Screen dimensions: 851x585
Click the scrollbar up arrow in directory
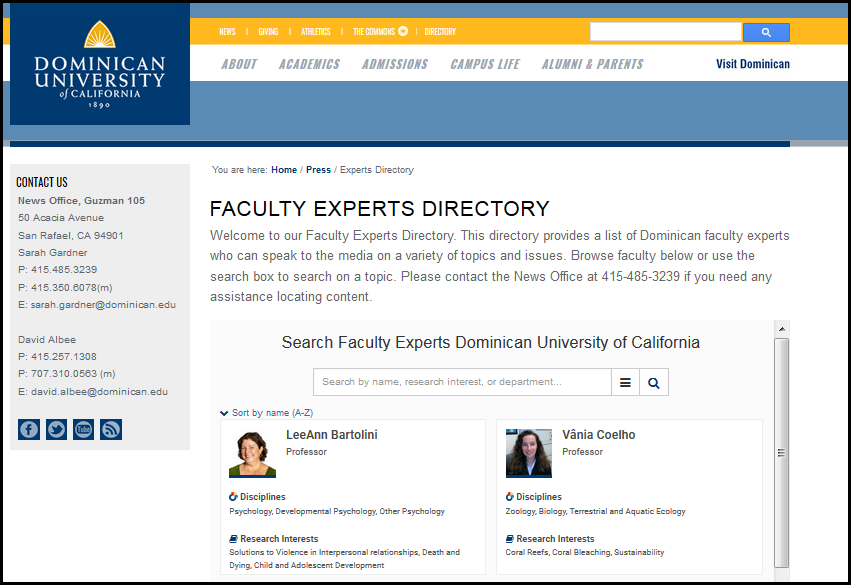coord(782,329)
